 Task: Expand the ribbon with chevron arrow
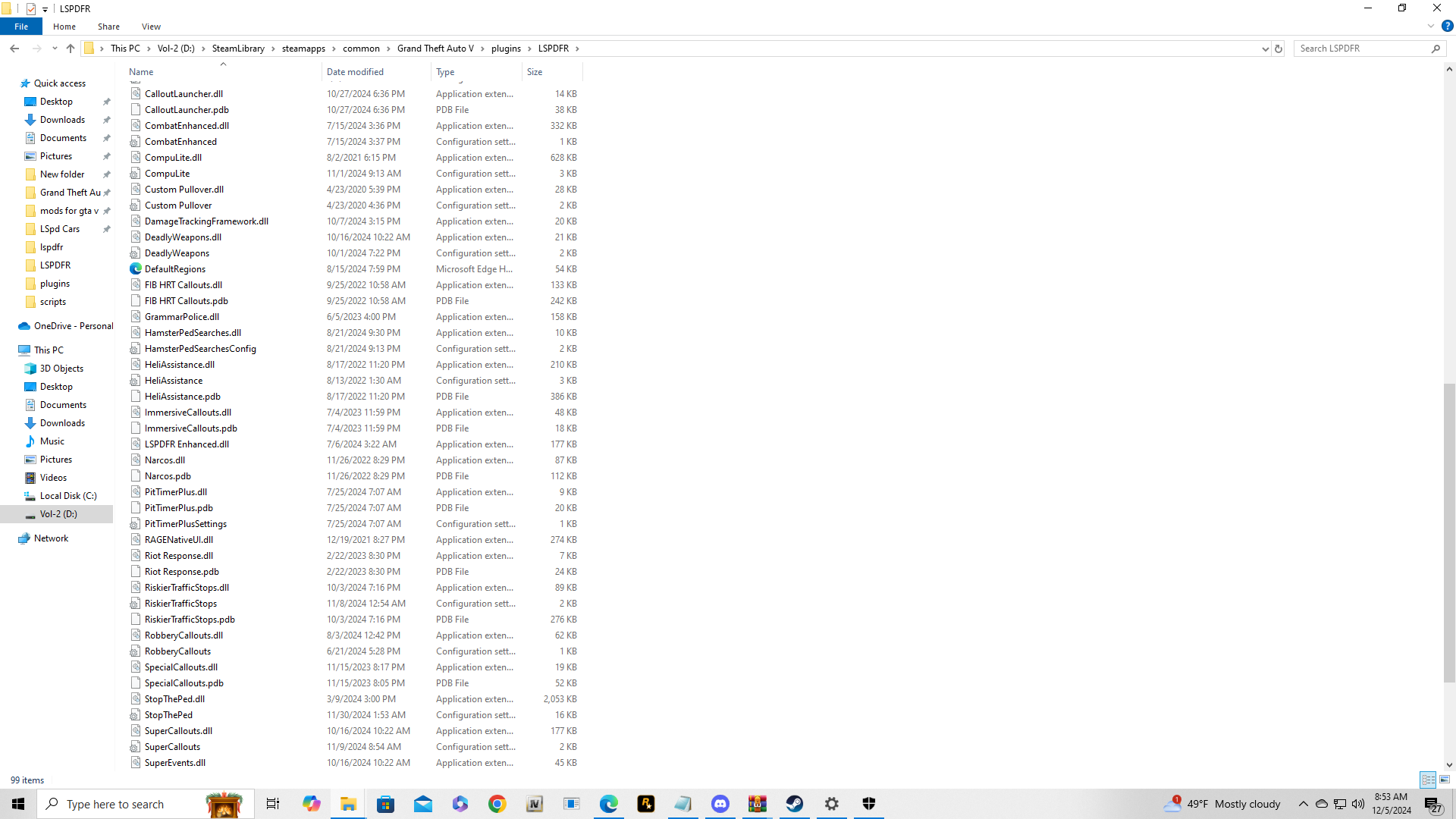(1431, 26)
